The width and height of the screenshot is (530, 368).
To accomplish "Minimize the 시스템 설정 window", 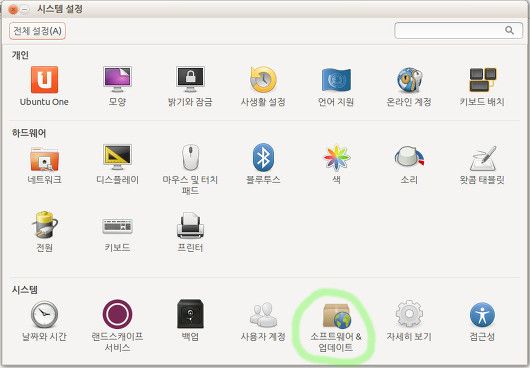I will point(24,9).
